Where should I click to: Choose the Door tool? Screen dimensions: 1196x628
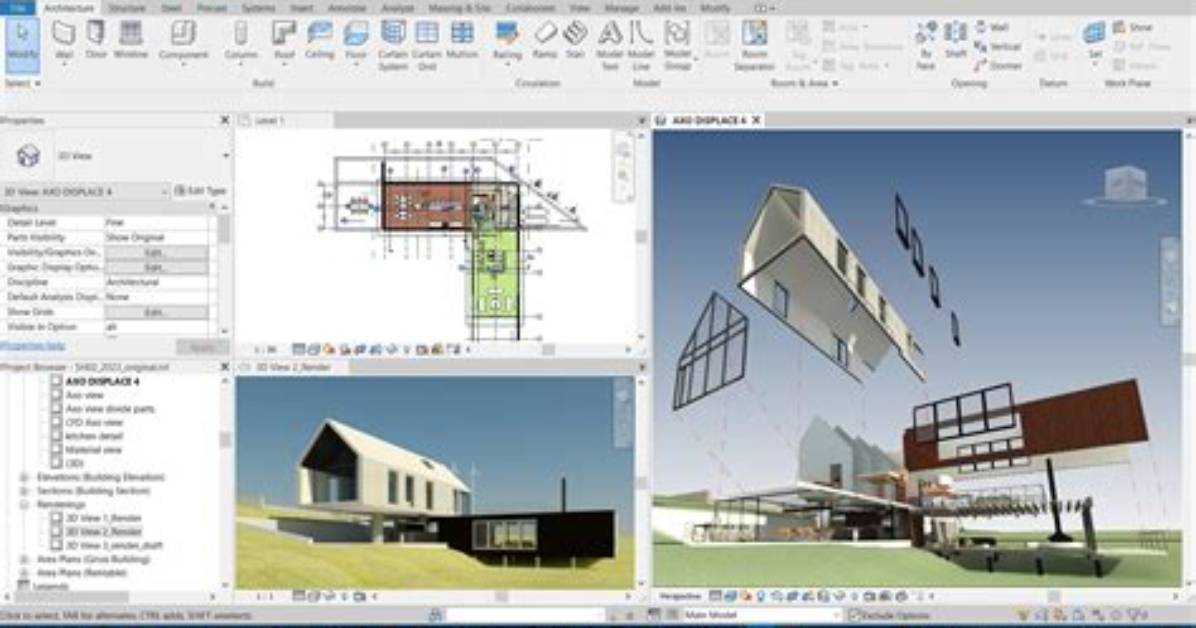click(95, 41)
